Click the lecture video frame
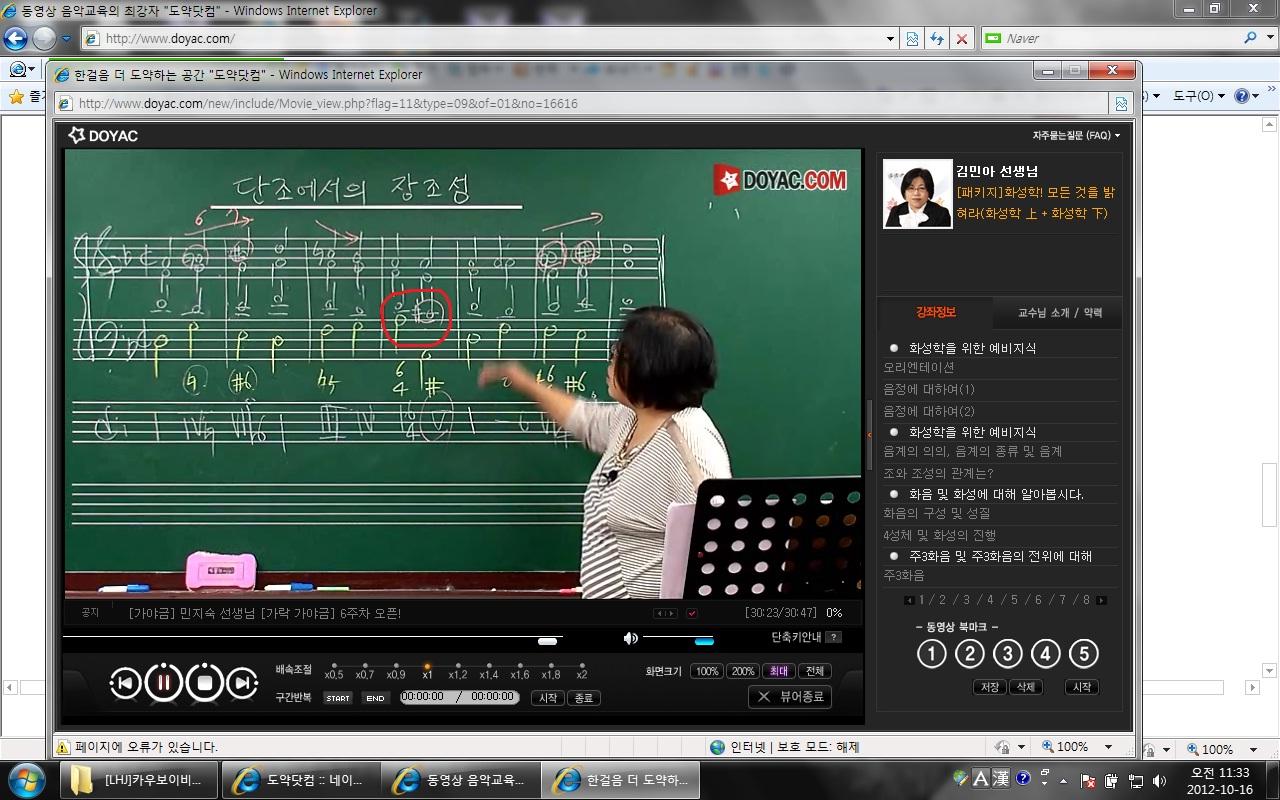Screen dimensions: 1280x800 tap(463, 373)
